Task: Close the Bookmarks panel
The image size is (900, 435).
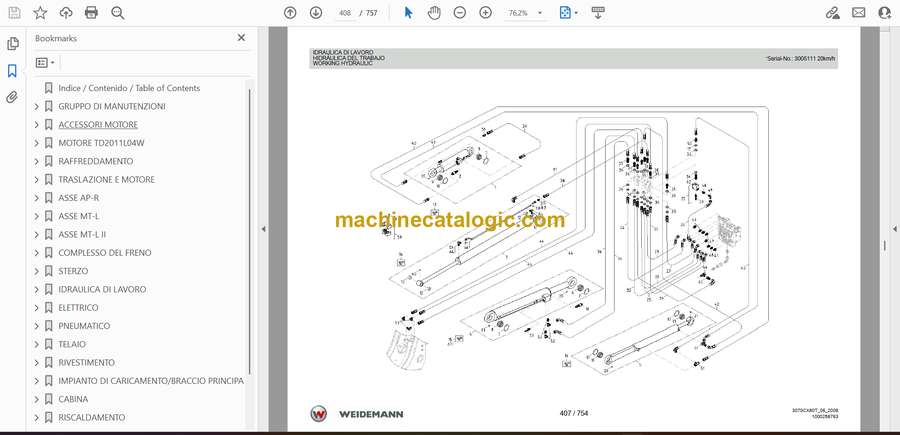Action: (x=241, y=38)
